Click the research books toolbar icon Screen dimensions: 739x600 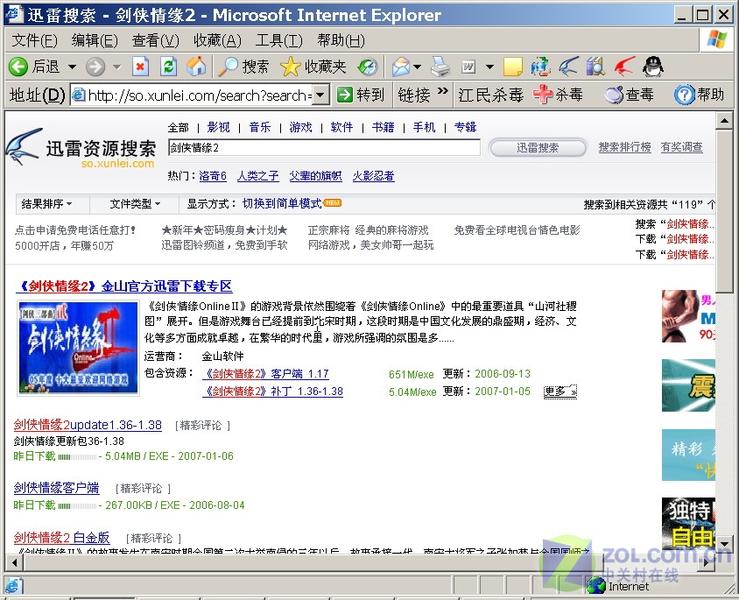[596, 67]
